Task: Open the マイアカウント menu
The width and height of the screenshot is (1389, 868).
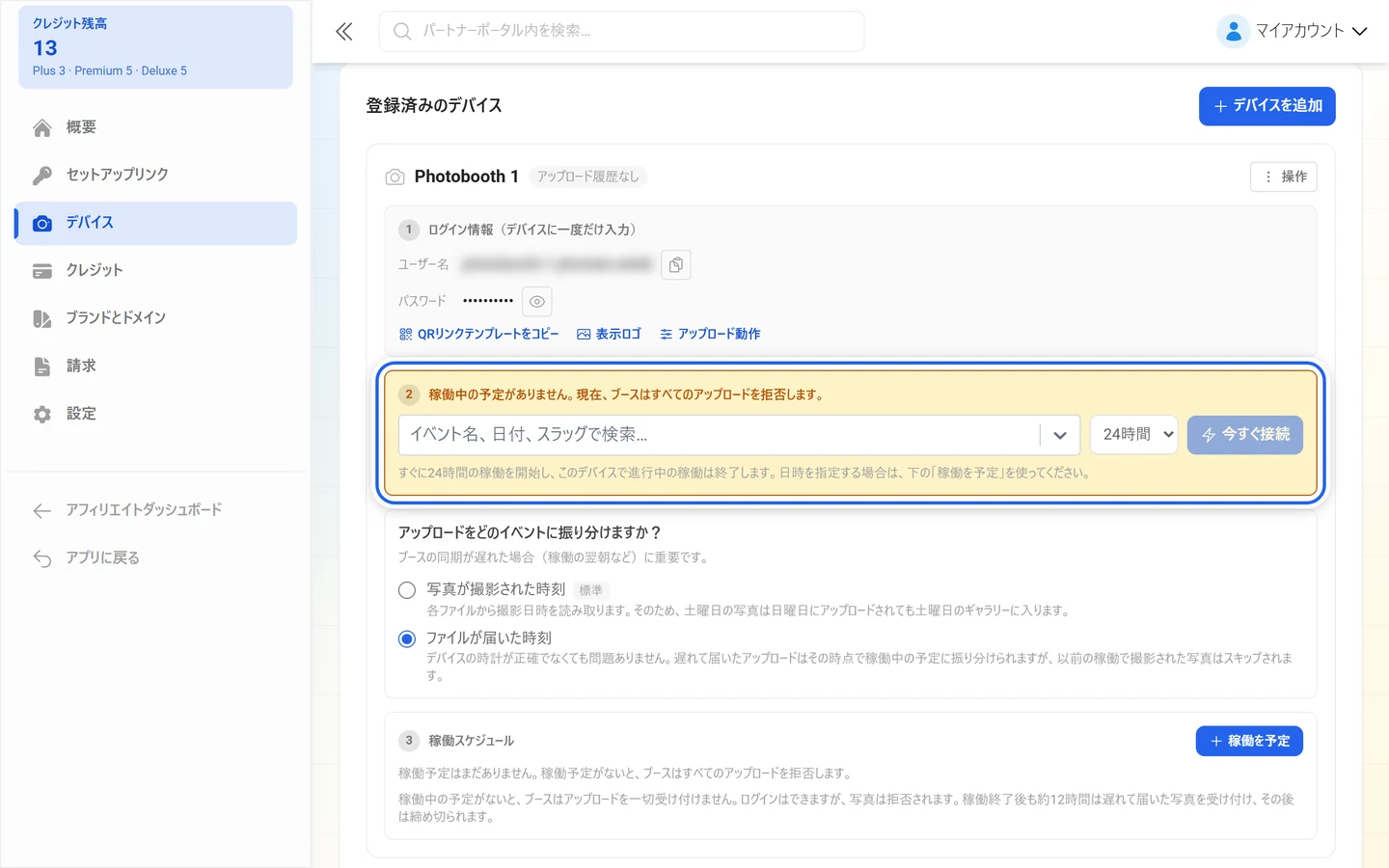Action: (x=1293, y=32)
